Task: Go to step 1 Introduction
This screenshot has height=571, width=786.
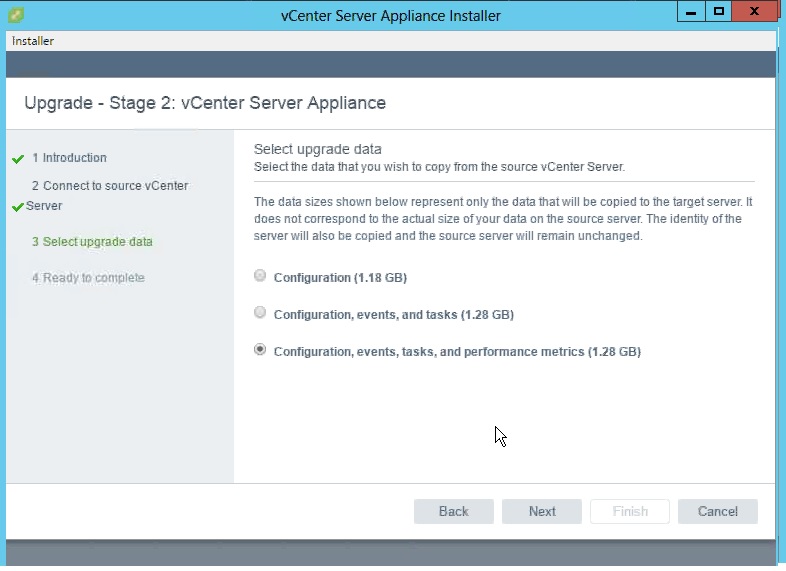Action: (x=74, y=158)
